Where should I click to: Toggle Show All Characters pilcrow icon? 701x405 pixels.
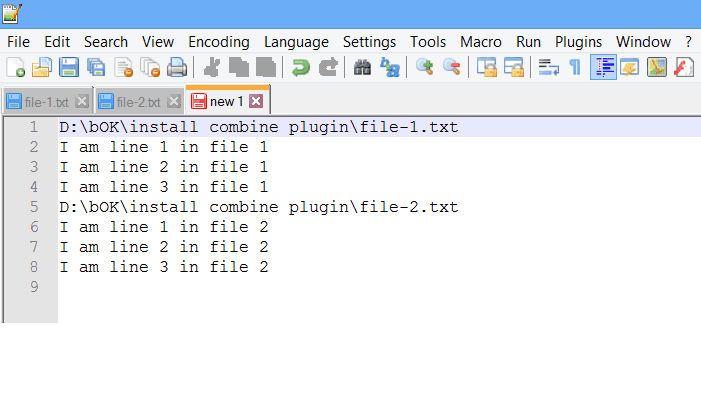(575, 68)
